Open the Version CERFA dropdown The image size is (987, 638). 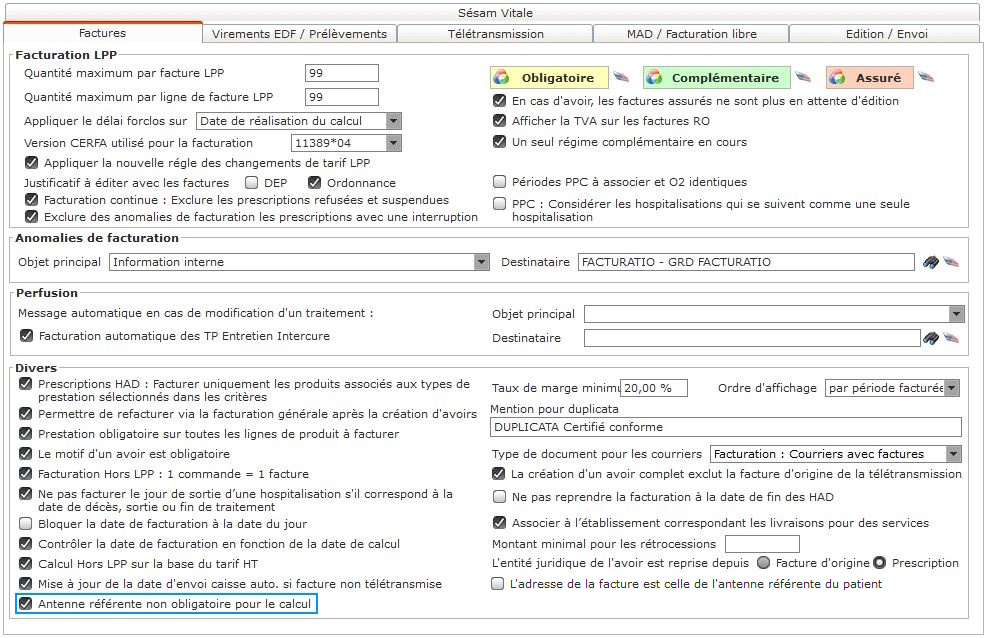click(x=393, y=143)
